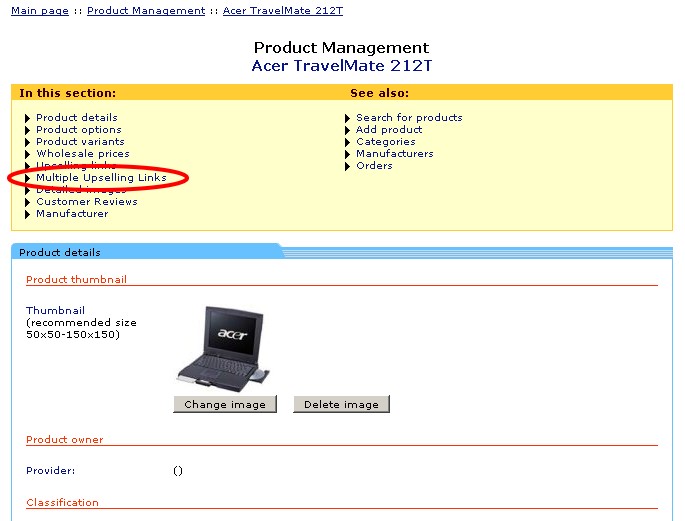685x521 pixels.
Task: Open the Add product link
Action: point(389,130)
